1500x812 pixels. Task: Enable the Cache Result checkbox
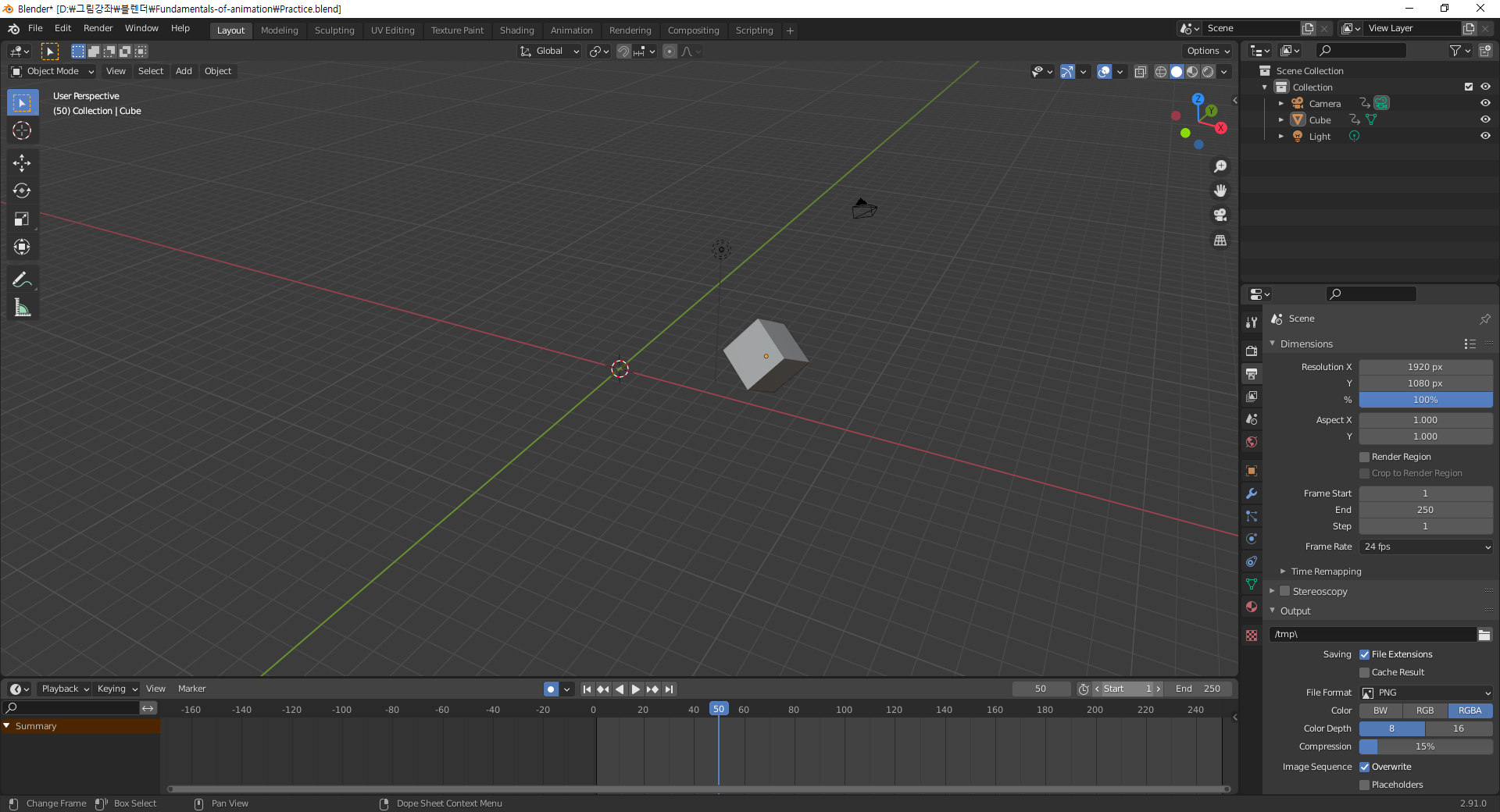coord(1365,672)
